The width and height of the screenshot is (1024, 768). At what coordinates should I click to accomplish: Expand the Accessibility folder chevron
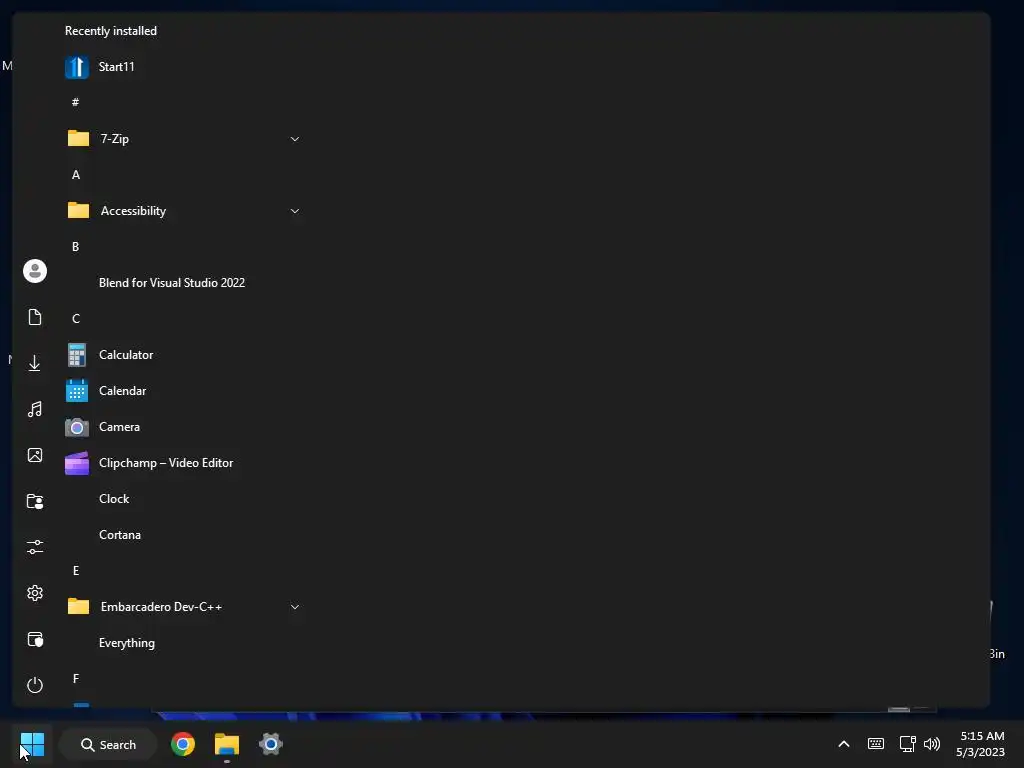(295, 211)
